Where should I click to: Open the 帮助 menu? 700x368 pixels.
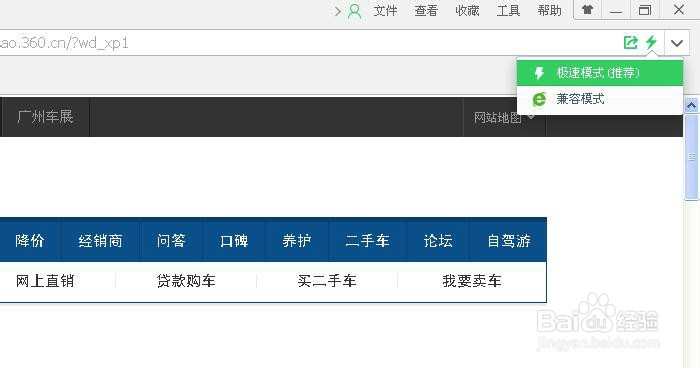pos(550,11)
